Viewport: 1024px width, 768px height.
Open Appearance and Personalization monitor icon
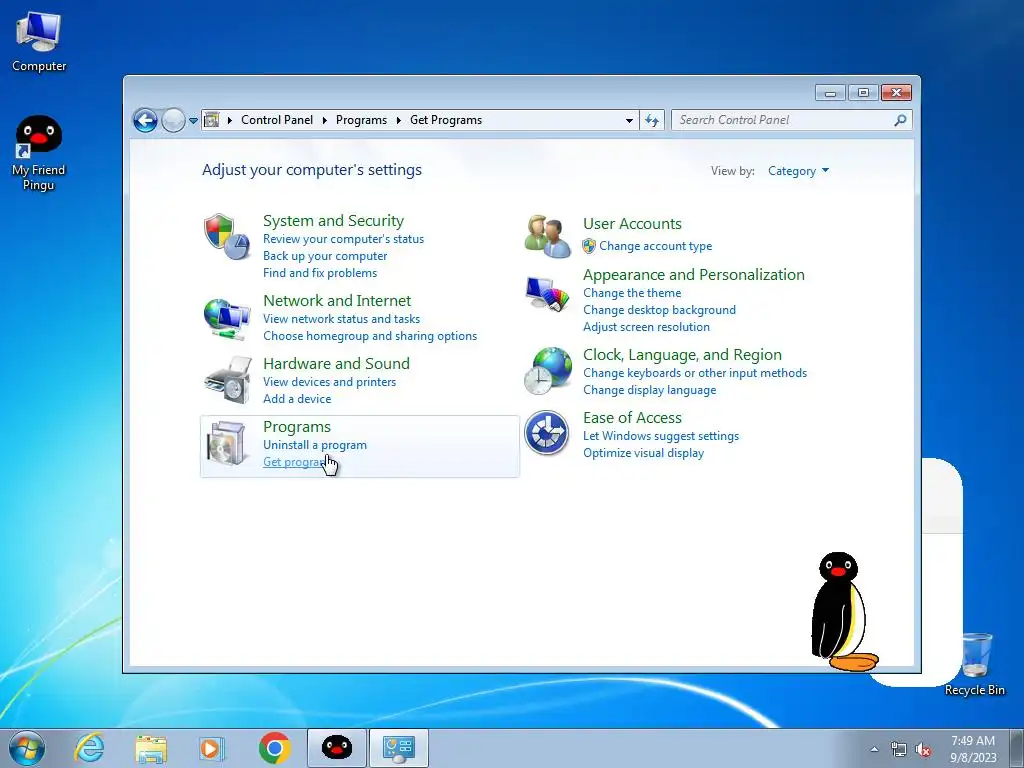tap(547, 294)
